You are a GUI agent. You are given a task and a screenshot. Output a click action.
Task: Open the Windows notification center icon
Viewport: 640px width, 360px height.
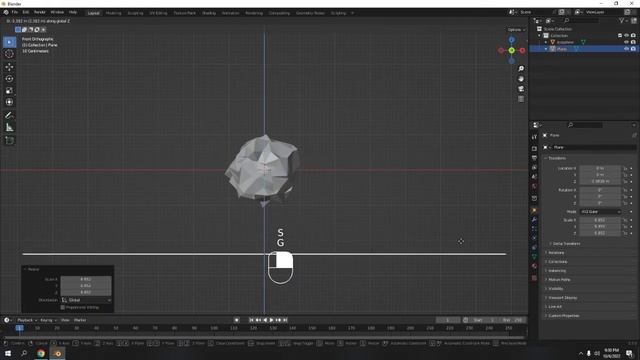click(x=629, y=353)
